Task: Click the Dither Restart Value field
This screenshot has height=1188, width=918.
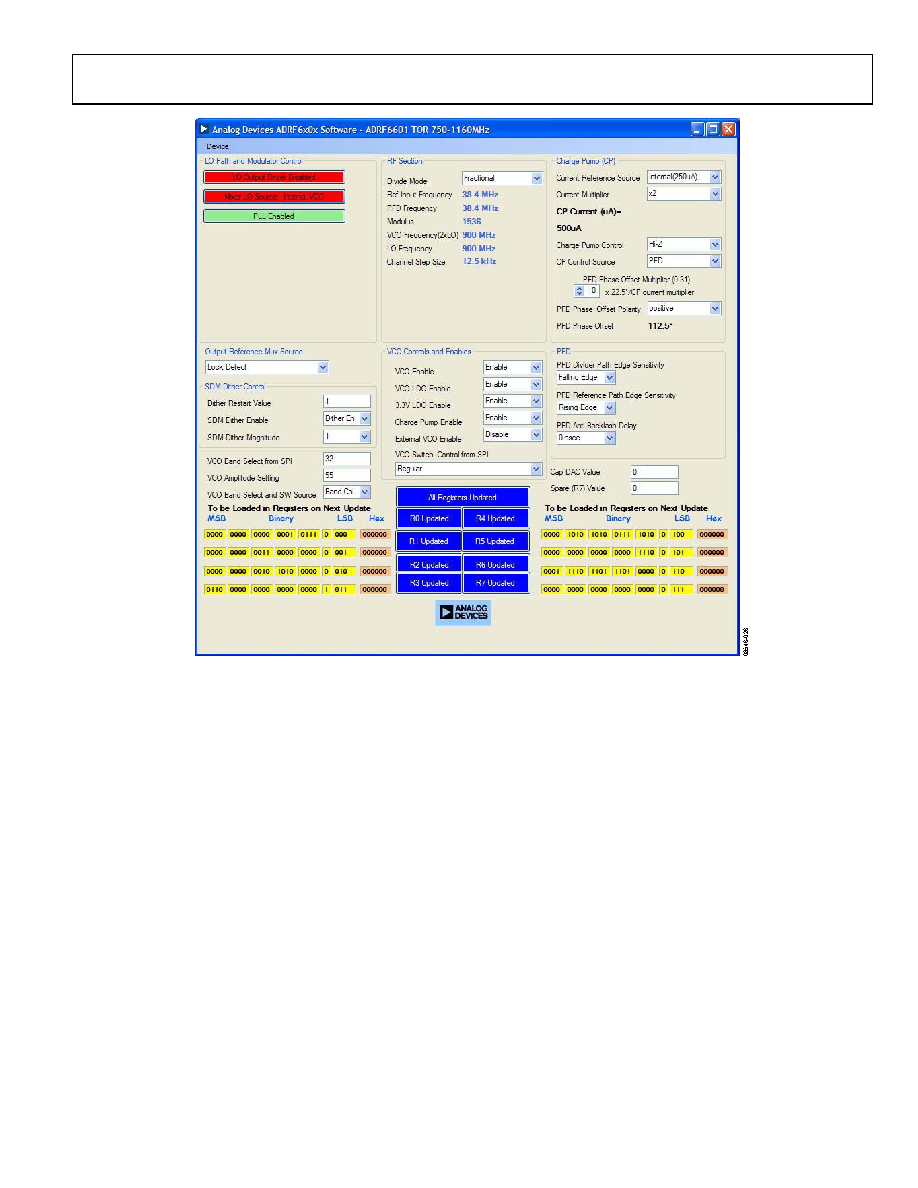Action: click(347, 402)
